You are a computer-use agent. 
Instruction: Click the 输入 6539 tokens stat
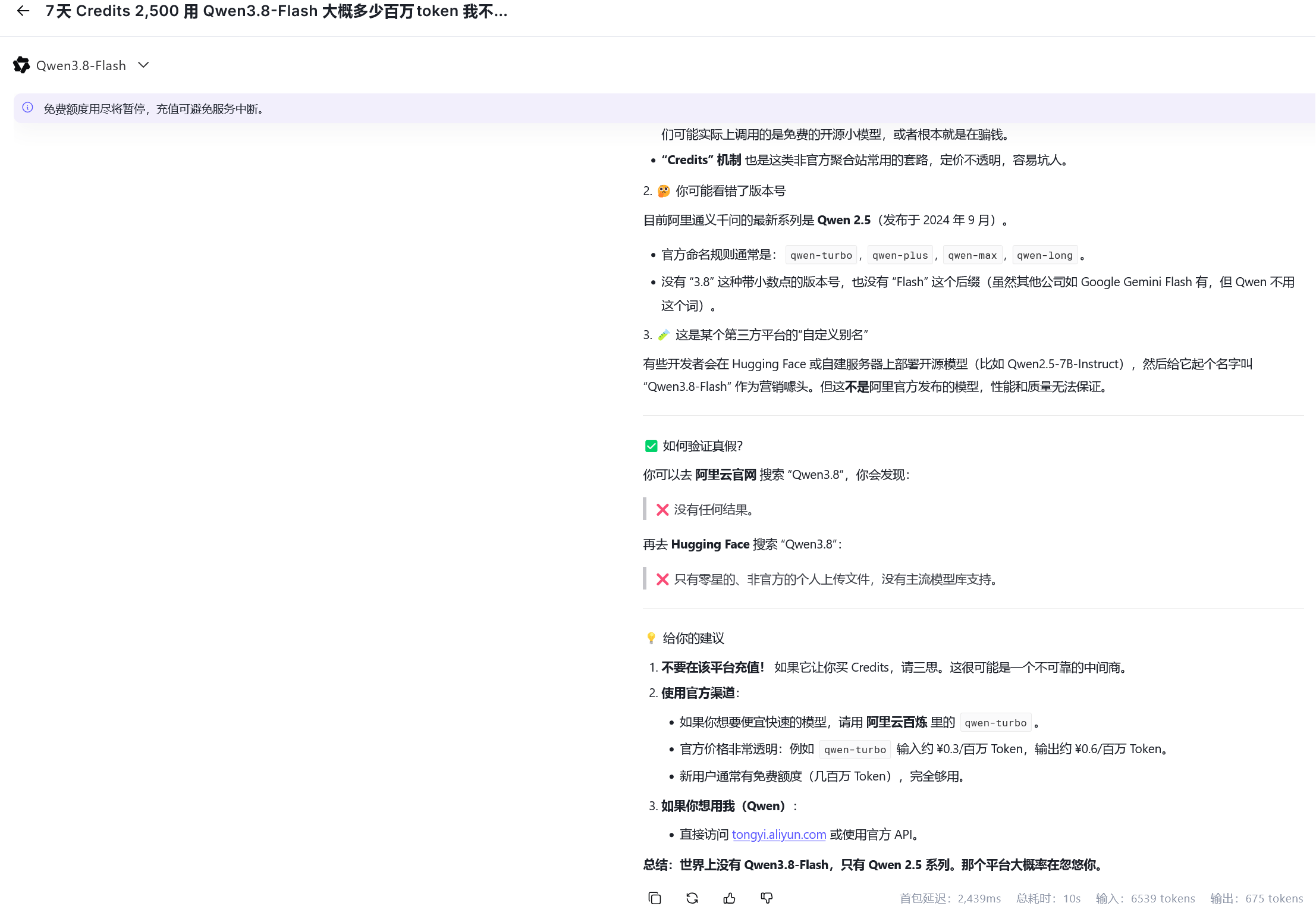[x=1145, y=898]
